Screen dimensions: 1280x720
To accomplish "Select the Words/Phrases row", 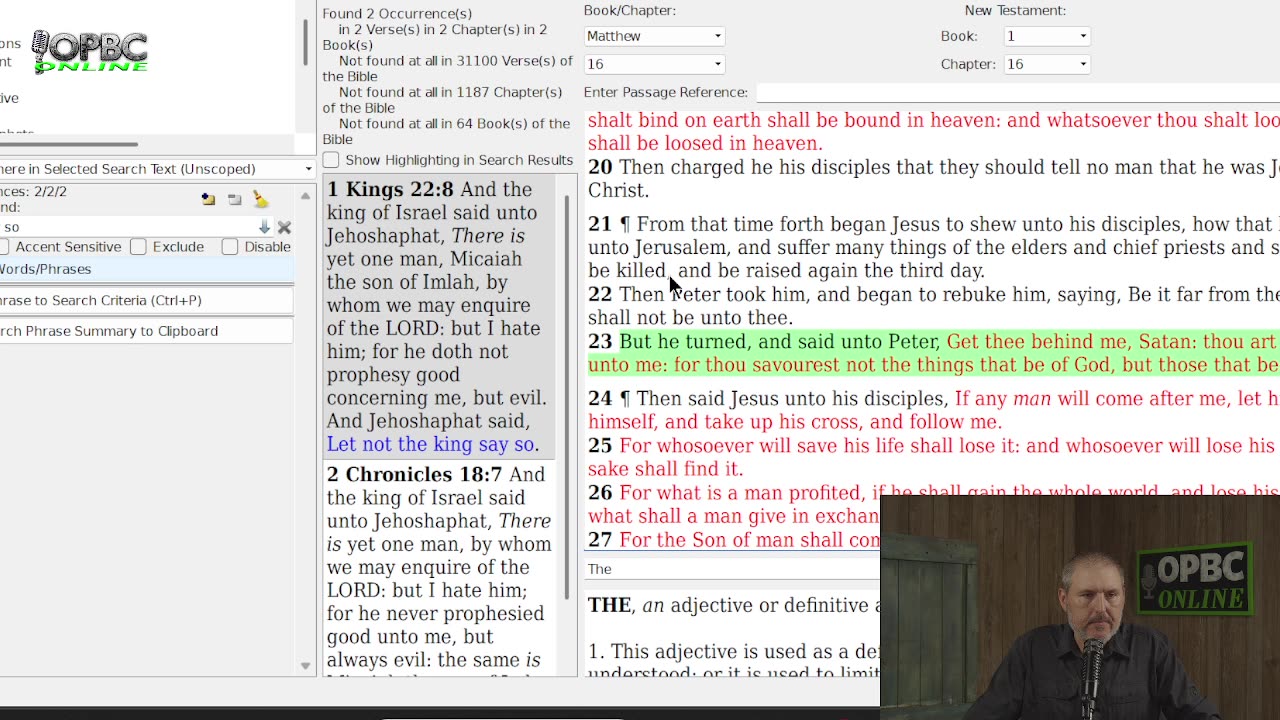I will point(146,269).
